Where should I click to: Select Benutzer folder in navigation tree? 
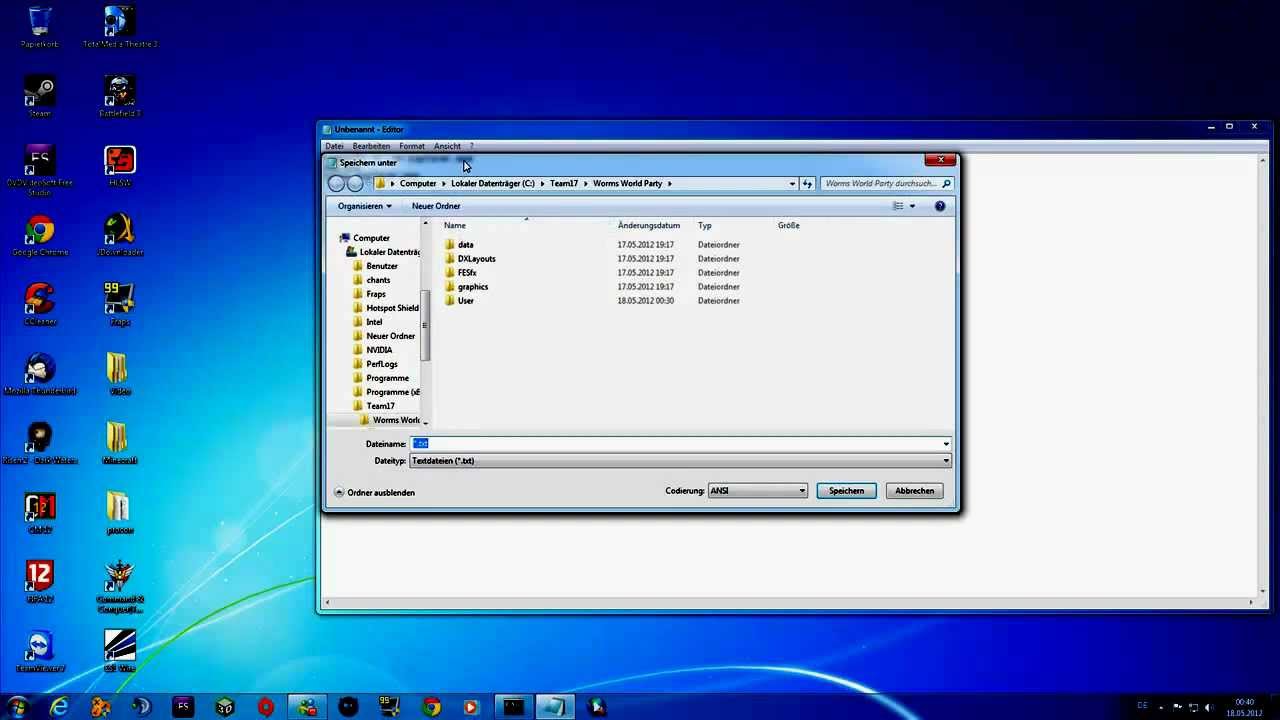pyautogui.click(x=382, y=266)
